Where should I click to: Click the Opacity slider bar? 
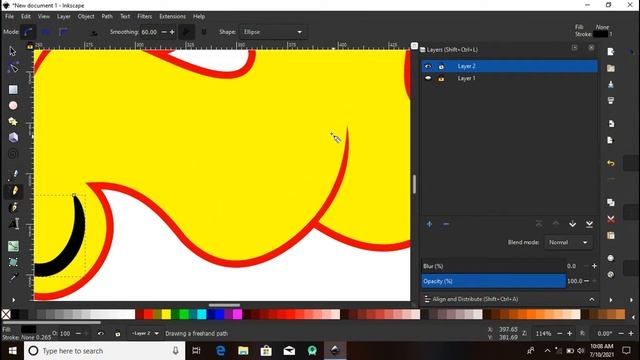[493, 281]
